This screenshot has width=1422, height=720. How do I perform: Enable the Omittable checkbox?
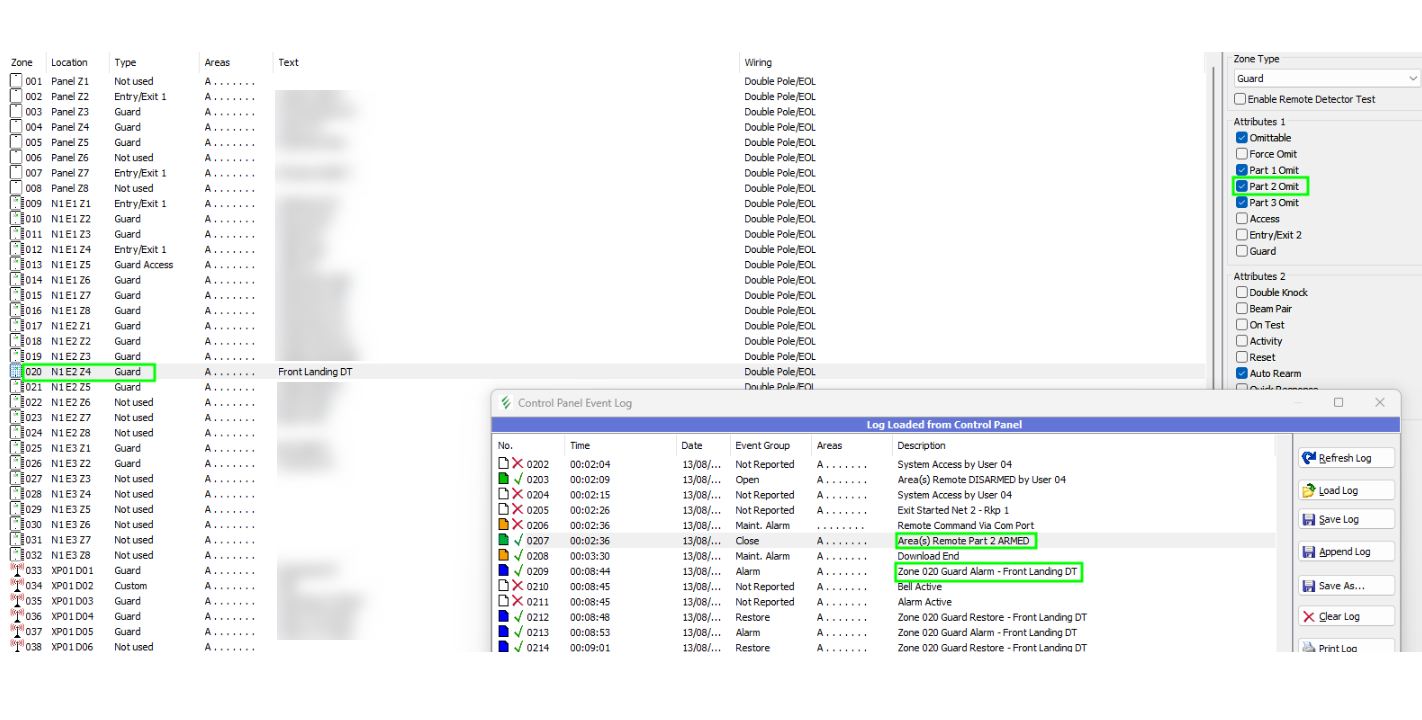(1240, 137)
